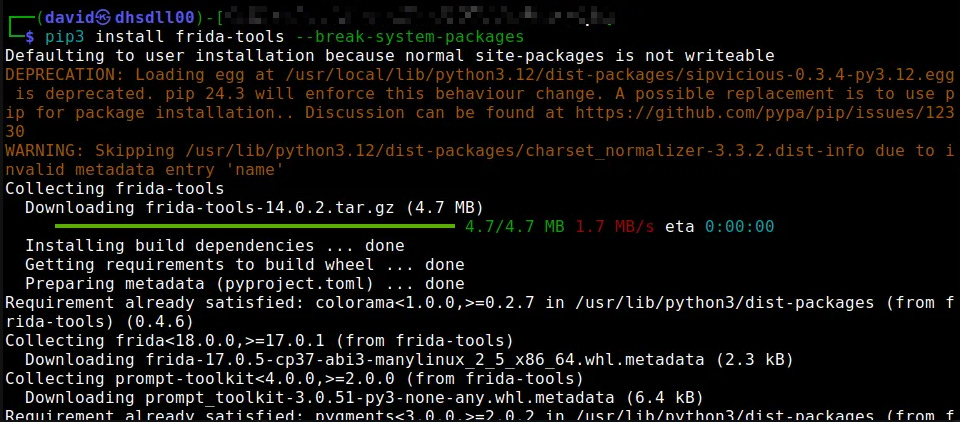
Task: Click the 'Collecting frida<18.0.0,>=17.0.1' line
Action: coord(260,341)
